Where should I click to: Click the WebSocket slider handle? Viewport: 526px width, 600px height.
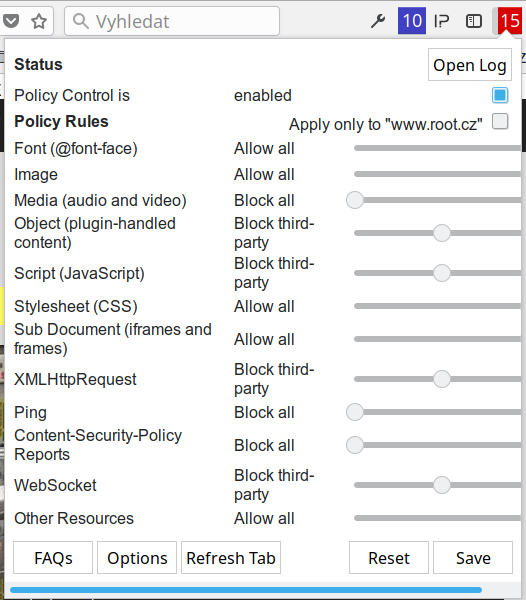pyautogui.click(x=442, y=485)
